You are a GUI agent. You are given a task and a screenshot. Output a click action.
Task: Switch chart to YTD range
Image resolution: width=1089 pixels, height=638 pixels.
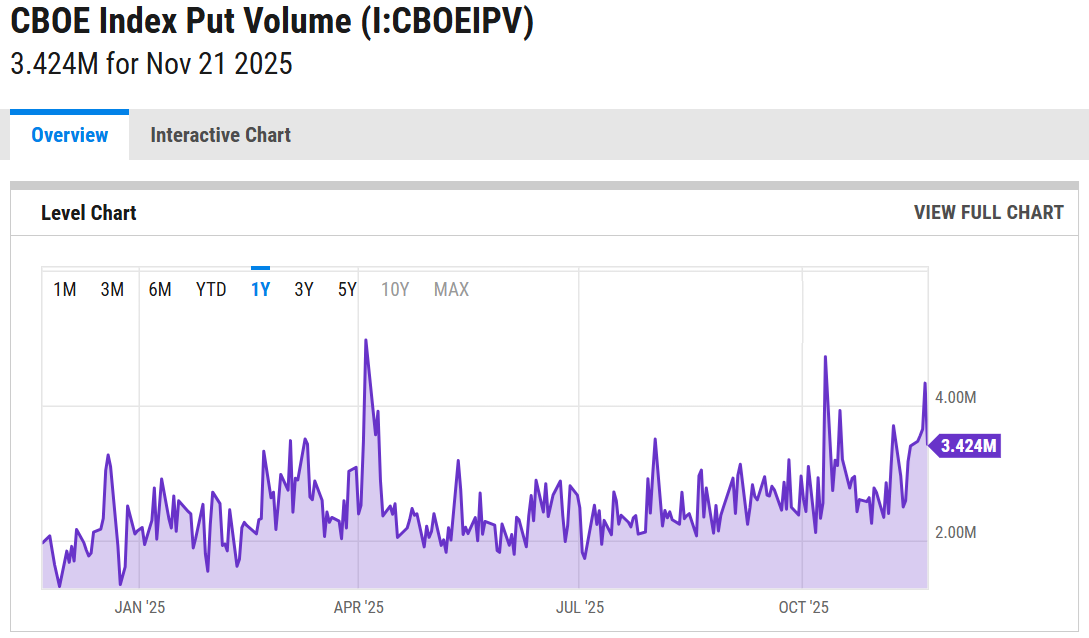[211, 290]
